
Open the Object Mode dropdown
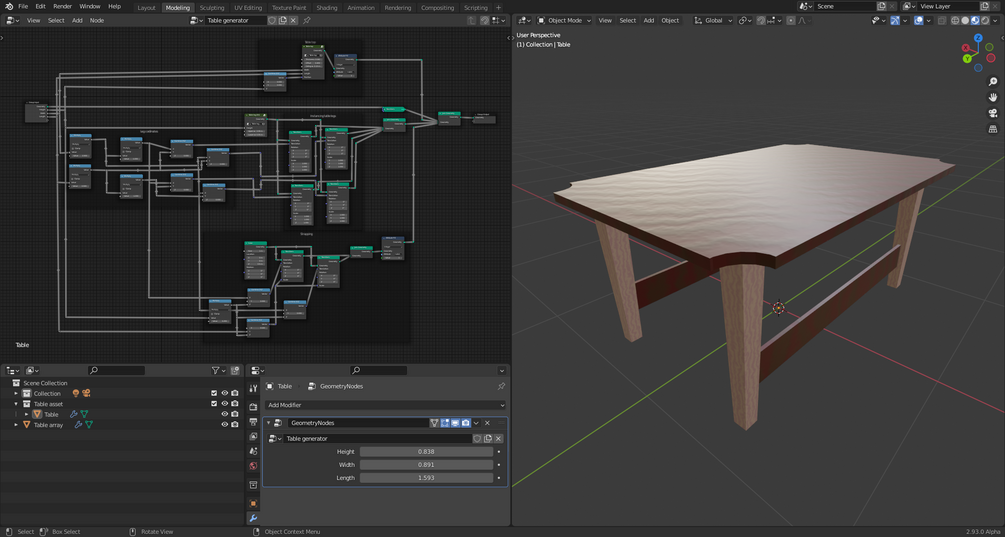[564, 20]
